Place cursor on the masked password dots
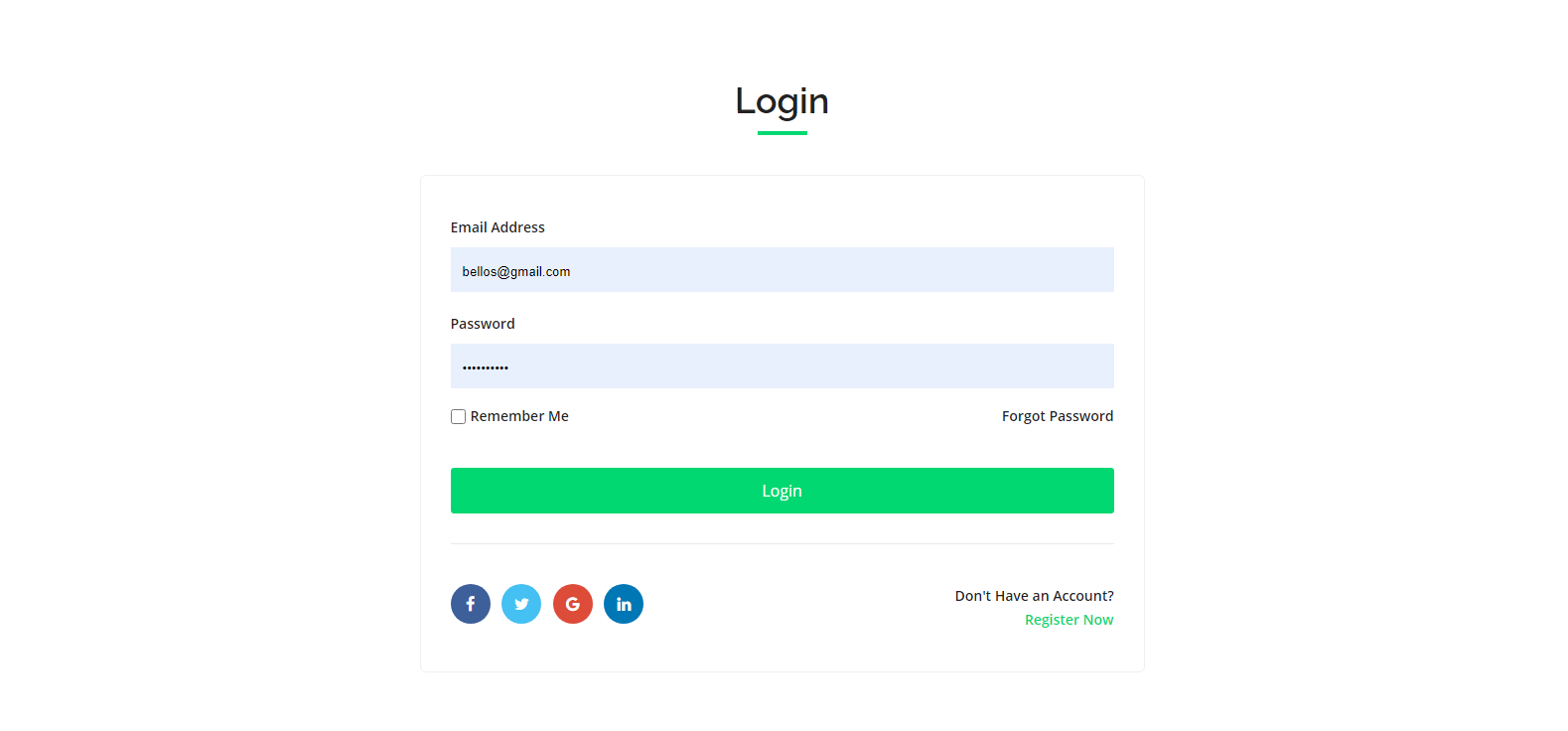 pos(486,367)
